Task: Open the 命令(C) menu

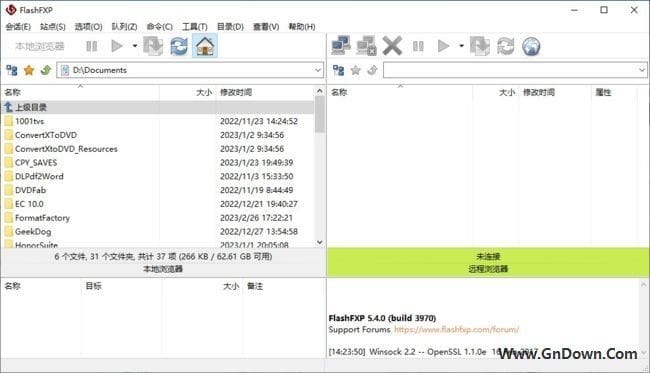Action: [x=160, y=27]
